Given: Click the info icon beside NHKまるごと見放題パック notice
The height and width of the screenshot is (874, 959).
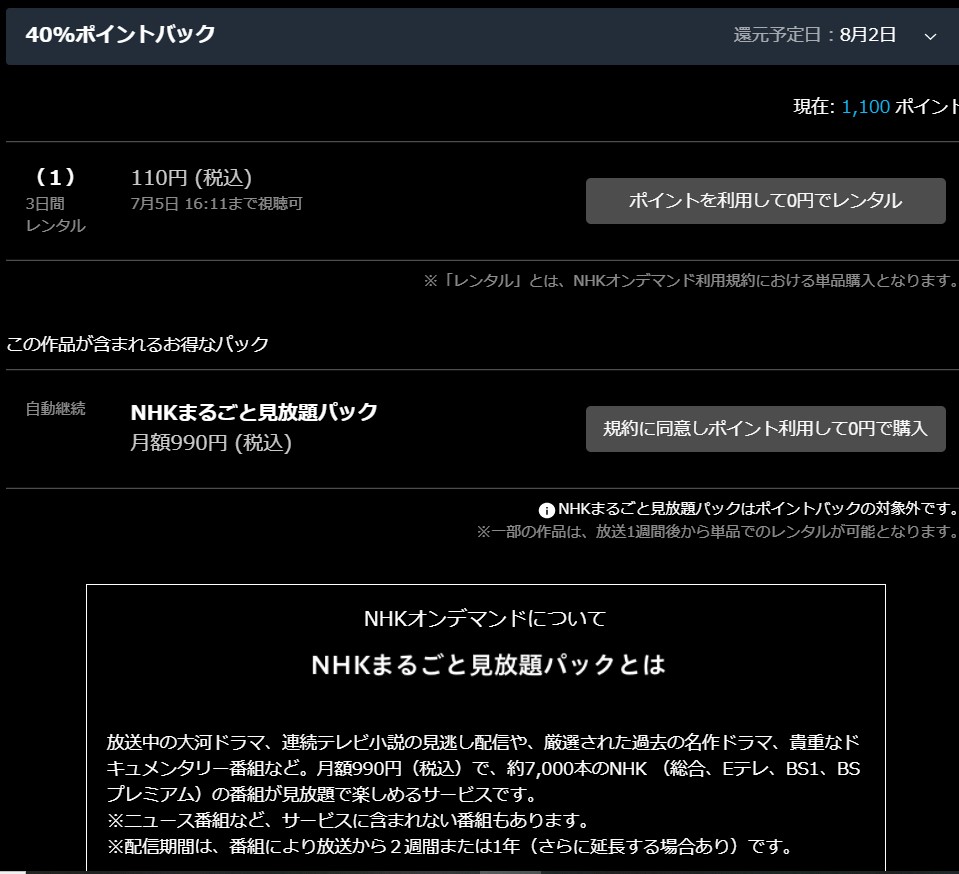Looking at the screenshot, I should (x=546, y=510).
